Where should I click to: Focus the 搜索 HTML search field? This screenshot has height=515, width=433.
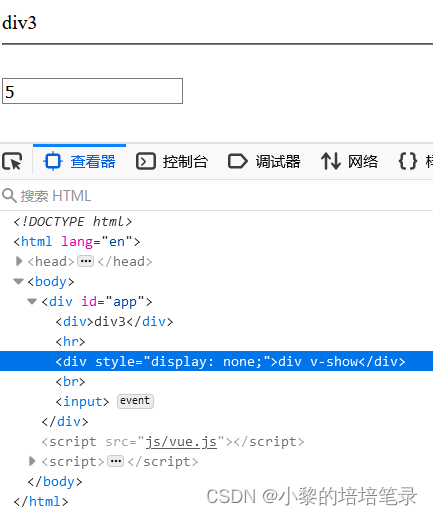[217, 196]
